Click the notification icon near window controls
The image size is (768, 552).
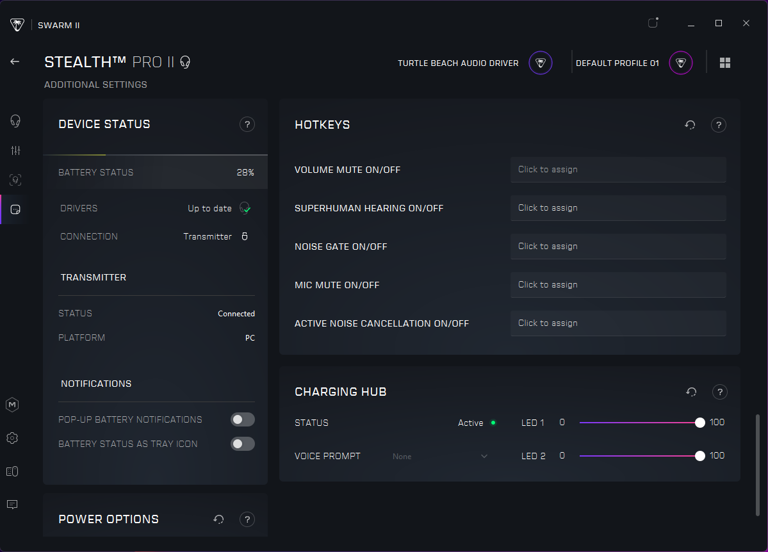click(653, 23)
